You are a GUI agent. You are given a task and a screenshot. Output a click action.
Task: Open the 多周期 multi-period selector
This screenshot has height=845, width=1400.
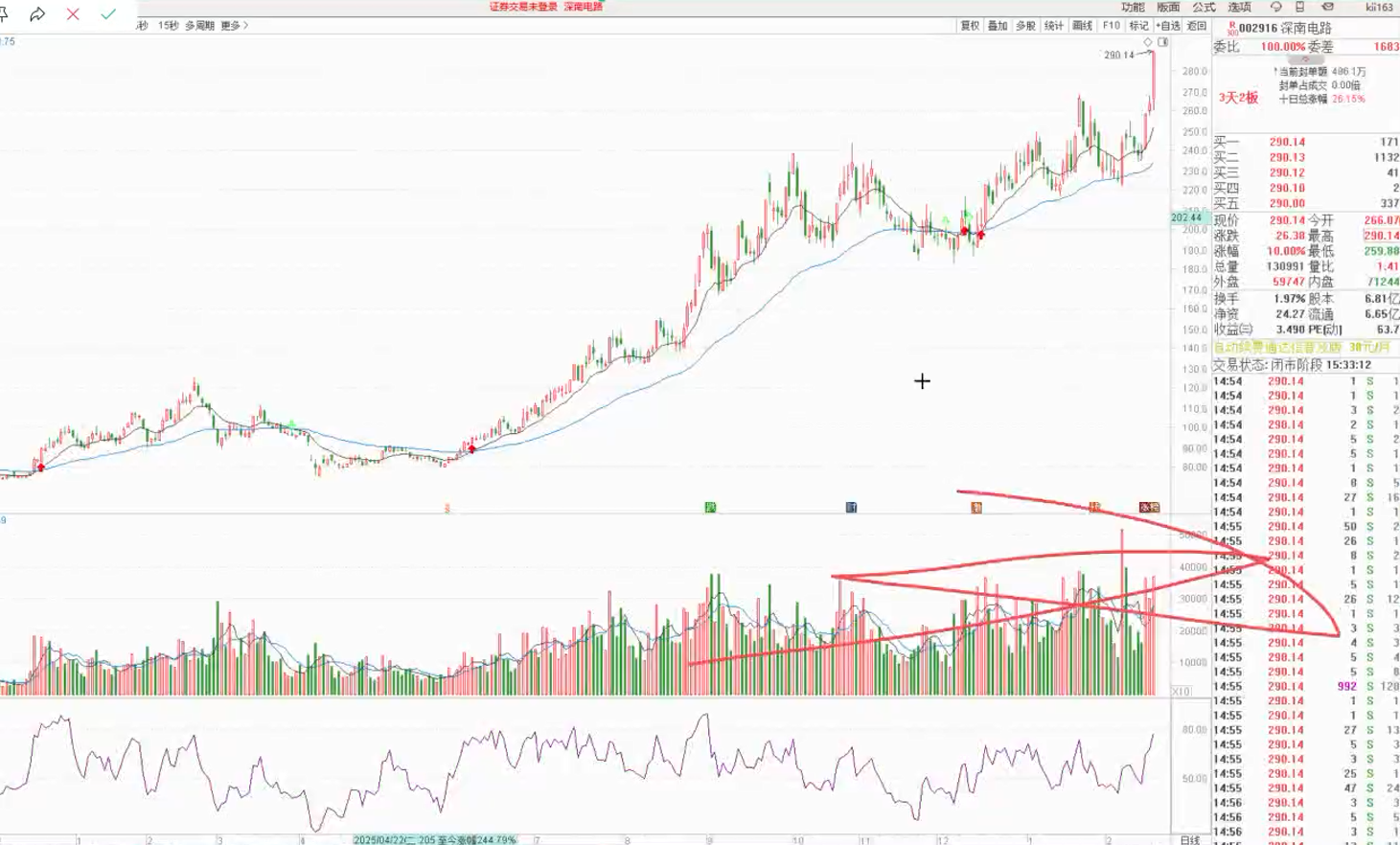point(199,26)
